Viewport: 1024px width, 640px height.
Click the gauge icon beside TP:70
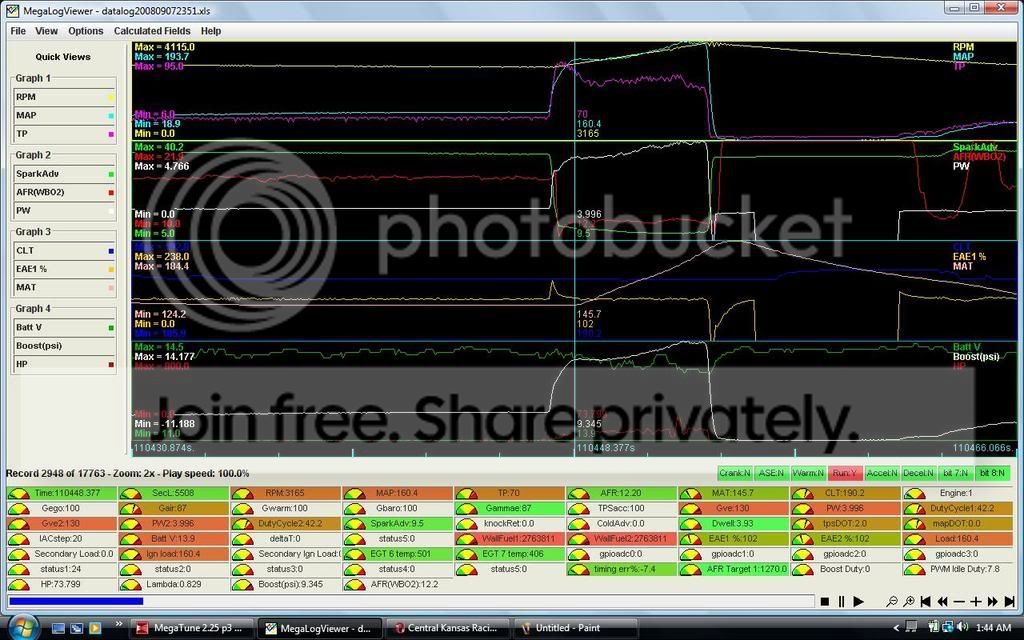tap(466, 494)
